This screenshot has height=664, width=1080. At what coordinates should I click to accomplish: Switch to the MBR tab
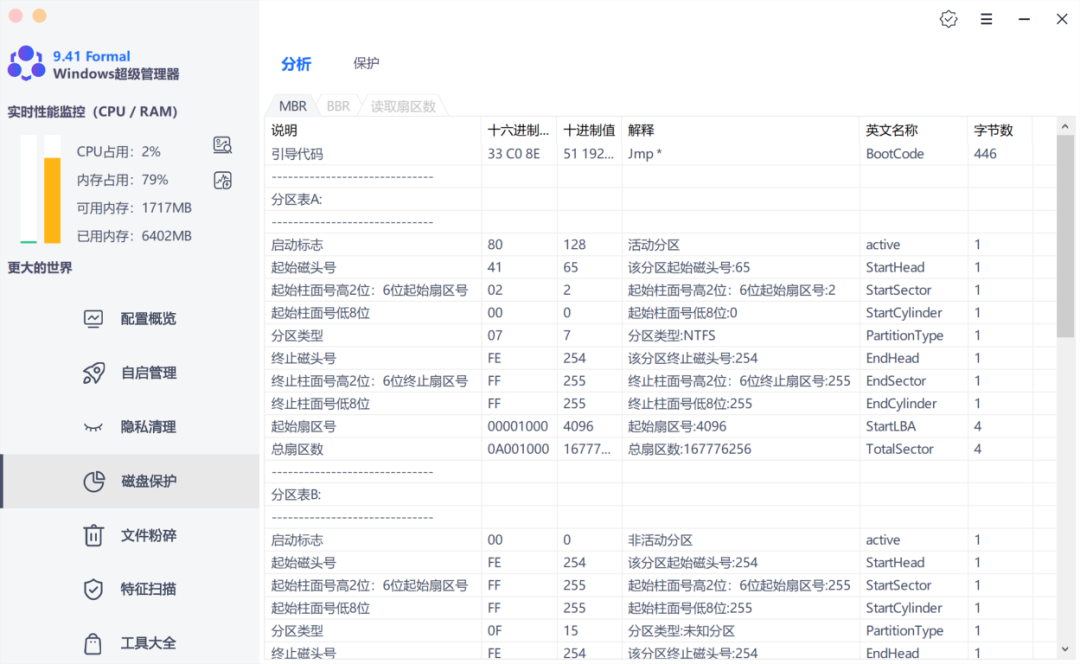pos(292,105)
